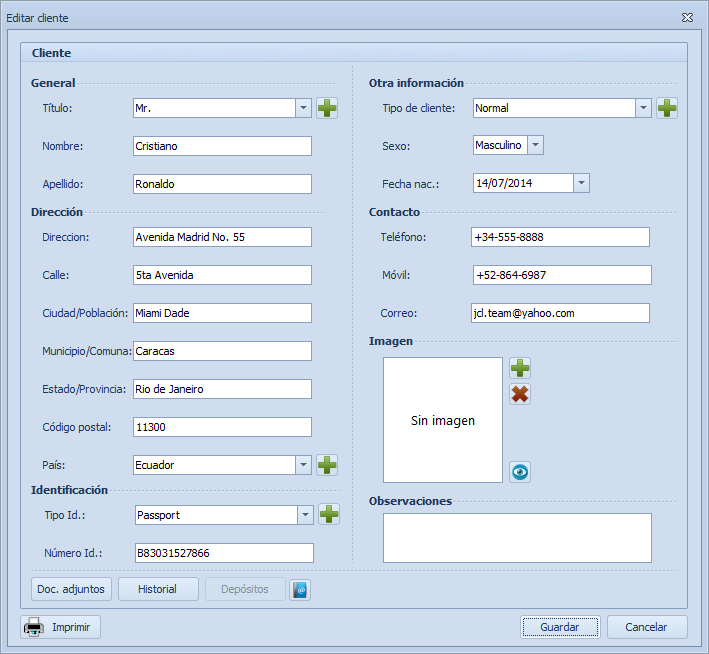Click the Imprimir printer button
This screenshot has height=654, width=709.
click(62, 627)
